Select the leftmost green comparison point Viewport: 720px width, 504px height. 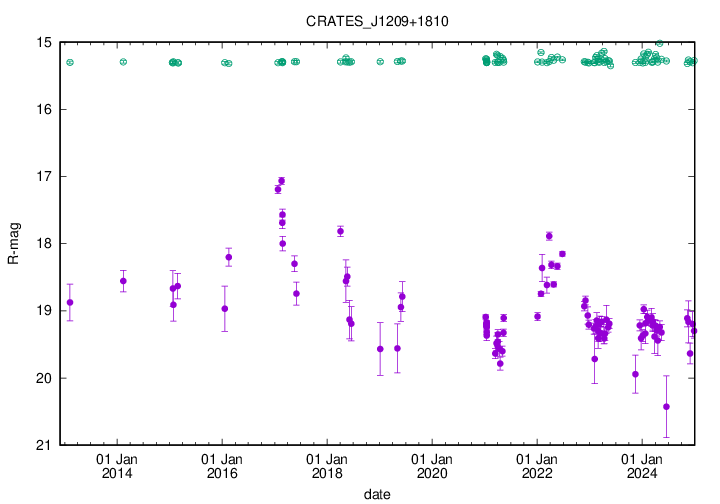[x=70, y=62]
